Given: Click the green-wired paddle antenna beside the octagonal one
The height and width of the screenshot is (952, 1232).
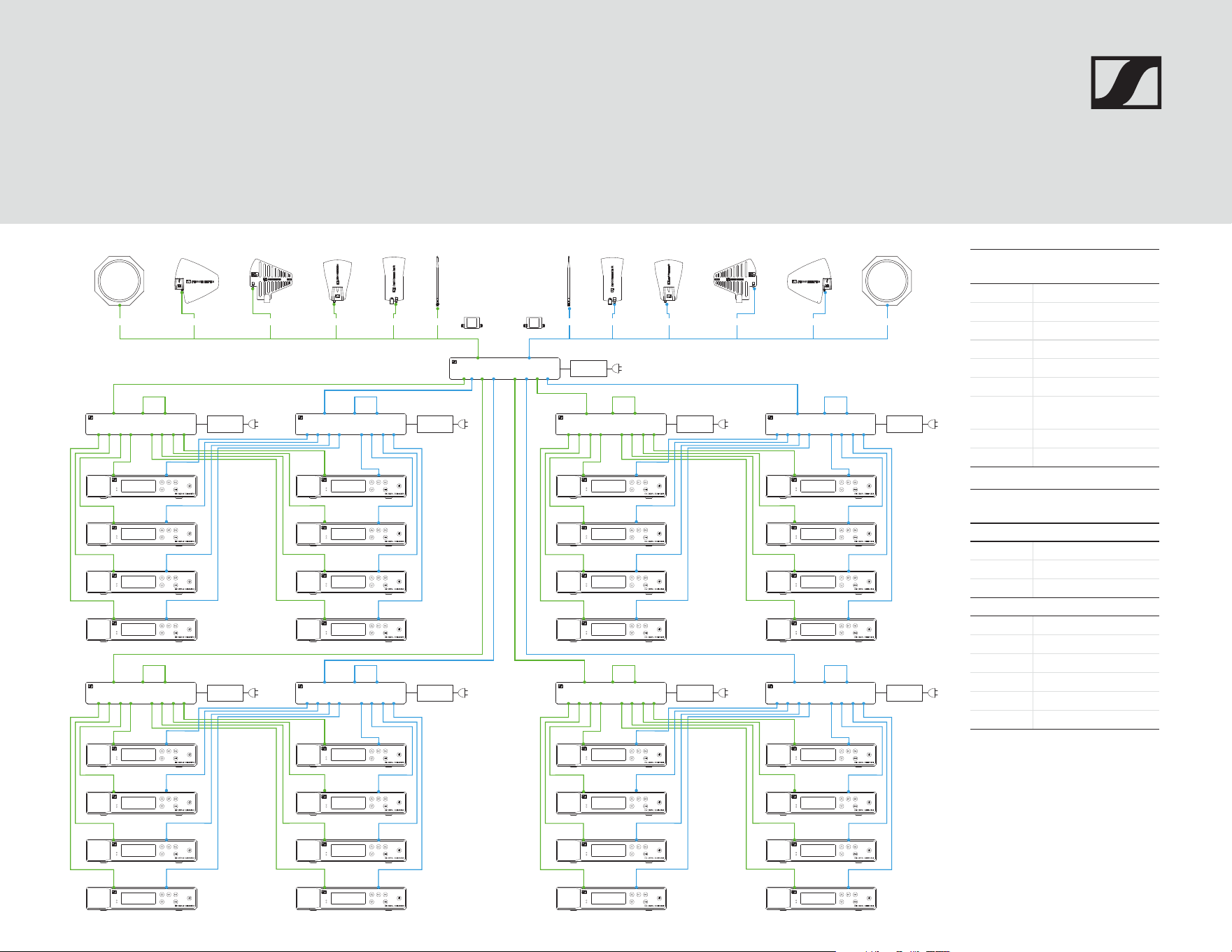Looking at the screenshot, I should (195, 280).
